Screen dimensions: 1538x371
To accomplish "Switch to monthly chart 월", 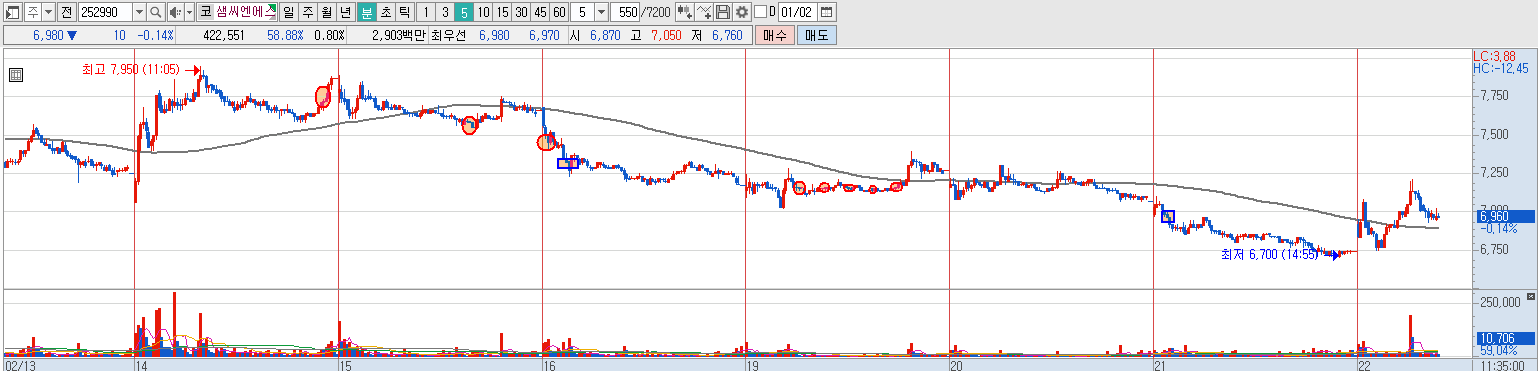I will coord(327,12).
